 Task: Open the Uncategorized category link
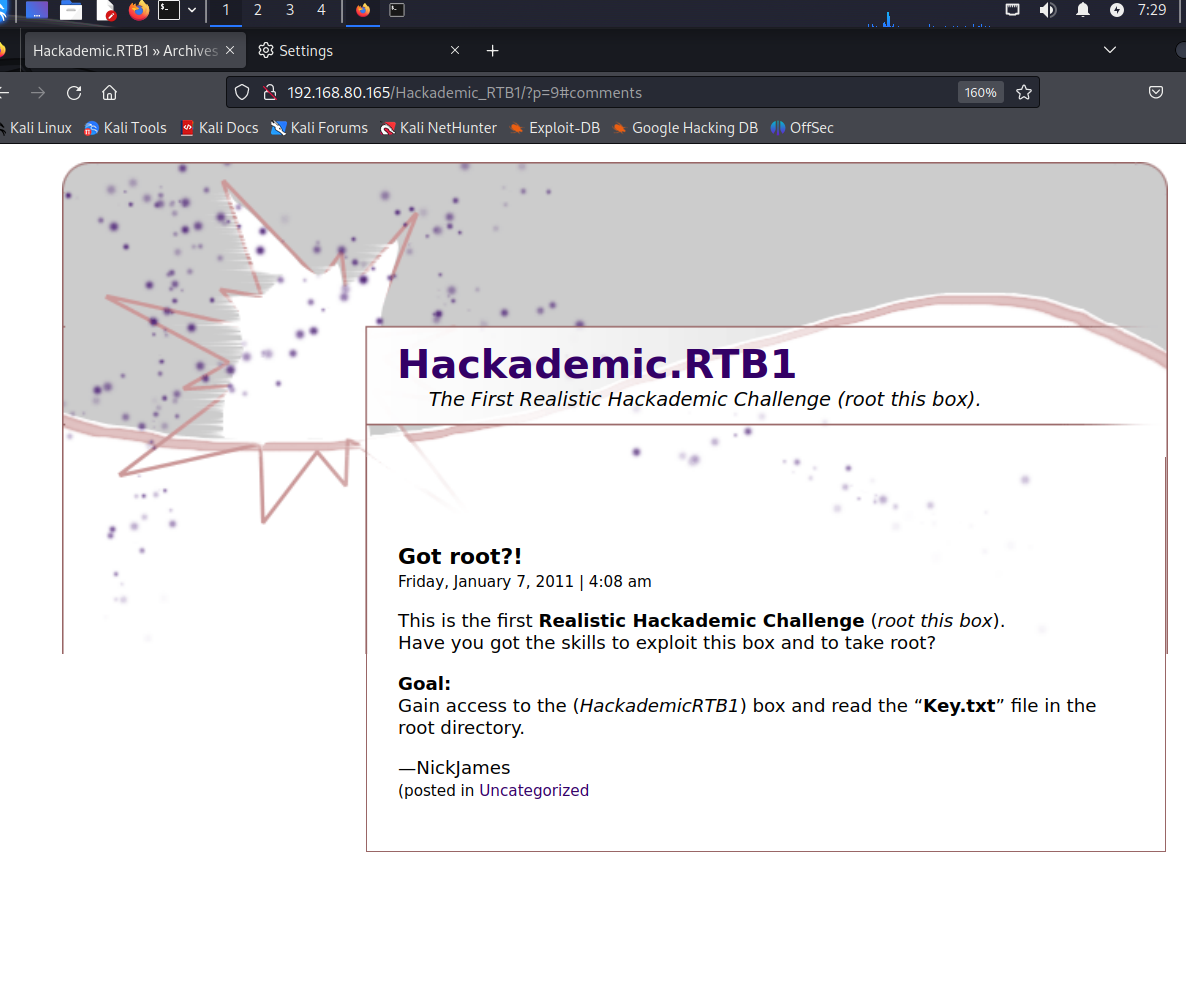(534, 790)
